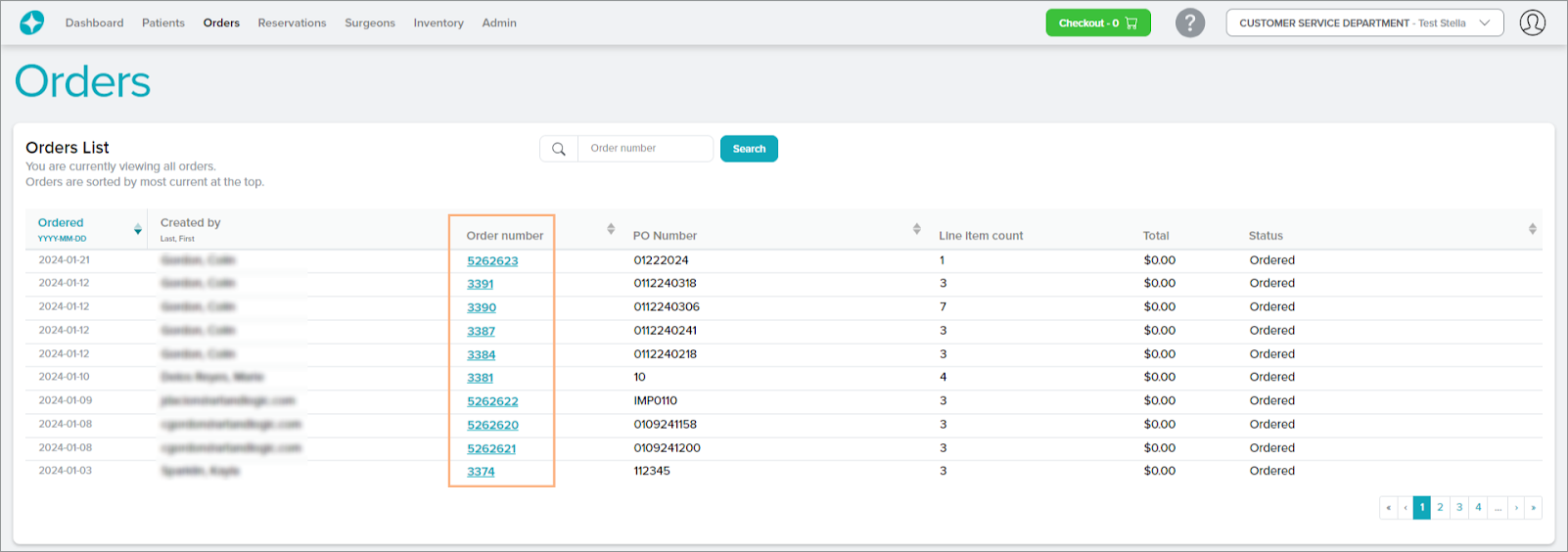Click the star logo icon in header
This screenshot has height=552, width=1568.
point(32,23)
